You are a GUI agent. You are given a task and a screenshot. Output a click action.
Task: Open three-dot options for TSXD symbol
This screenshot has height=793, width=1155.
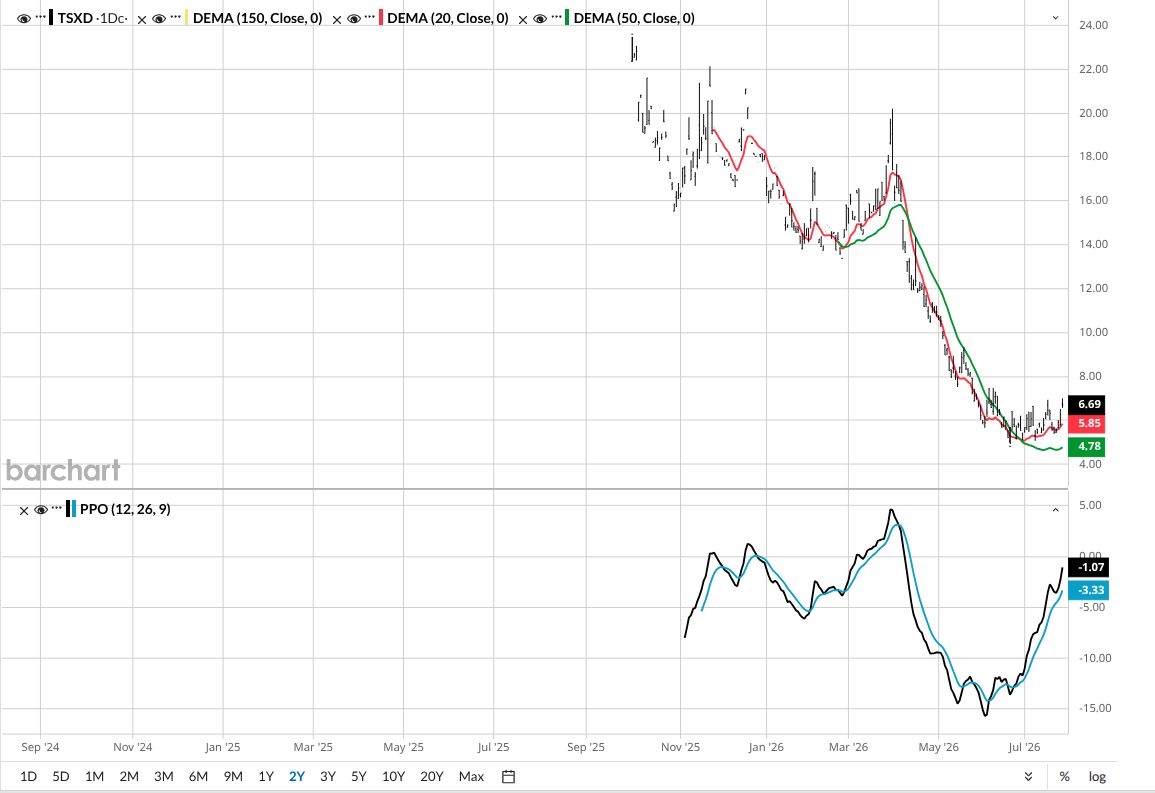click(x=41, y=16)
